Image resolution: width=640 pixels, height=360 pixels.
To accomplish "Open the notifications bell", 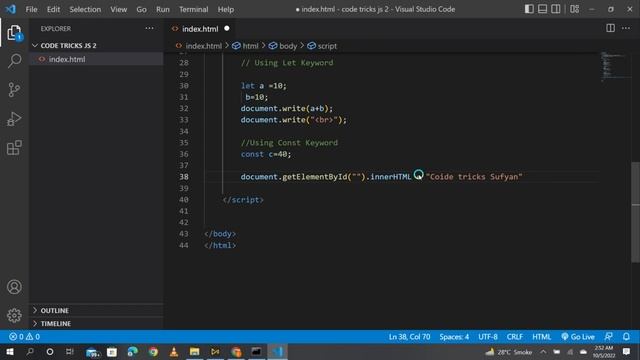I will click(x=626, y=337).
